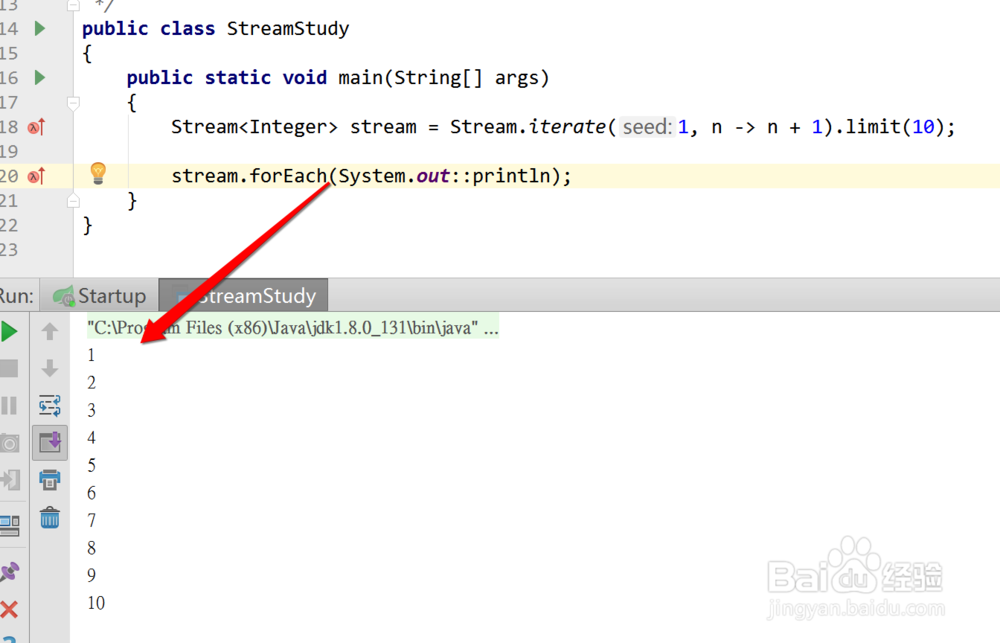Image resolution: width=1000 pixels, height=643 pixels.
Task: Run main method from line 16 gutter arrow
Action: tap(38, 77)
